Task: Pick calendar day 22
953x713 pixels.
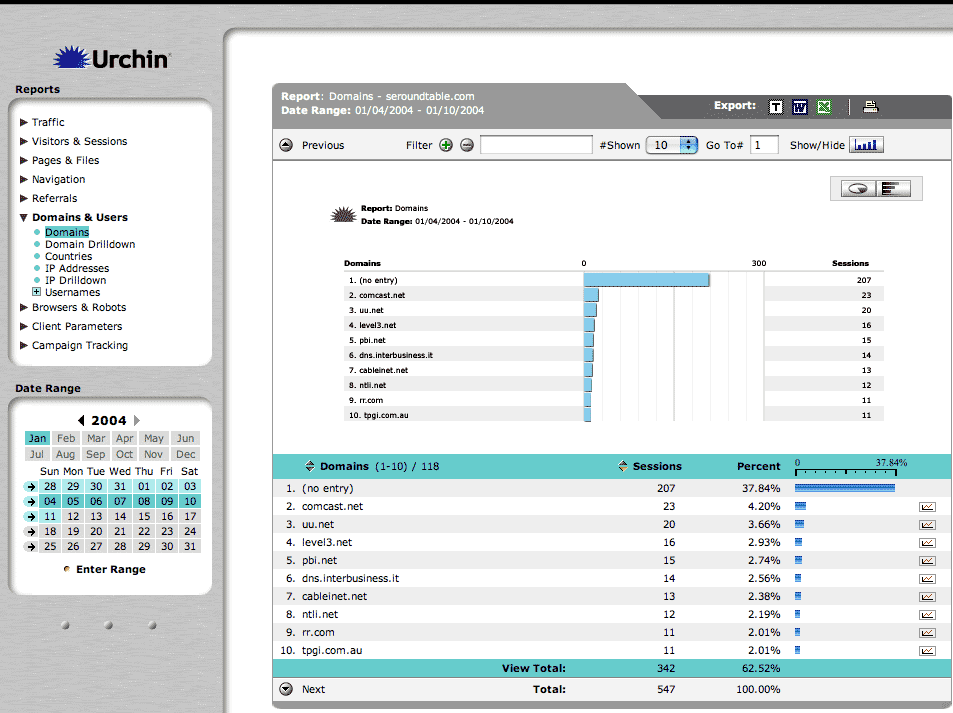Action: tap(144, 531)
